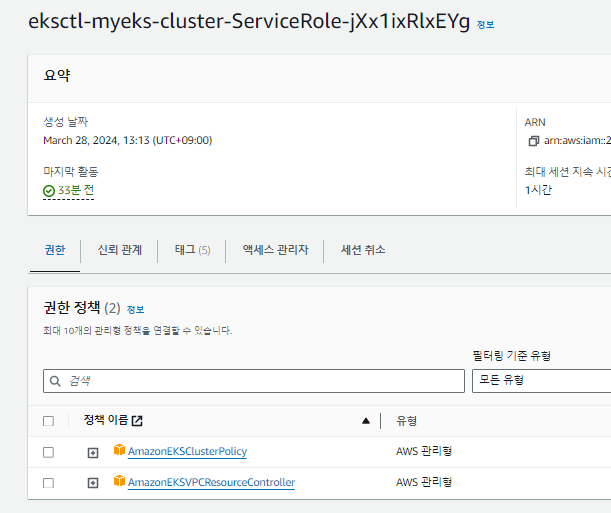Screen dimensions: 611x513
Task: Switch to the 신뢰 관계 tab
Action: click(119, 250)
